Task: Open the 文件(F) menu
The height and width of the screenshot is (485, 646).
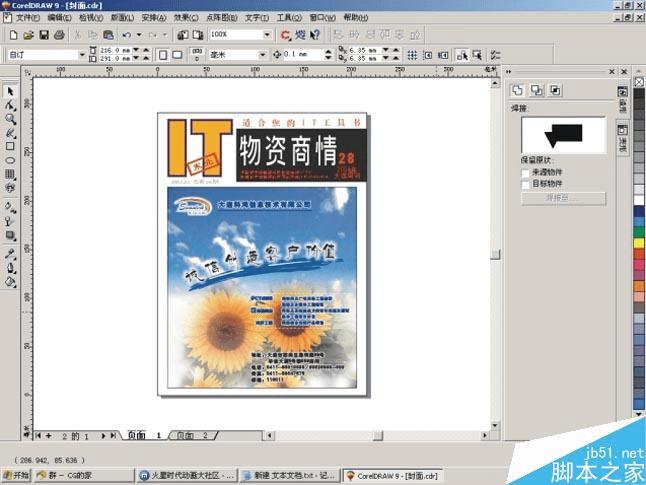Action: tap(28, 18)
